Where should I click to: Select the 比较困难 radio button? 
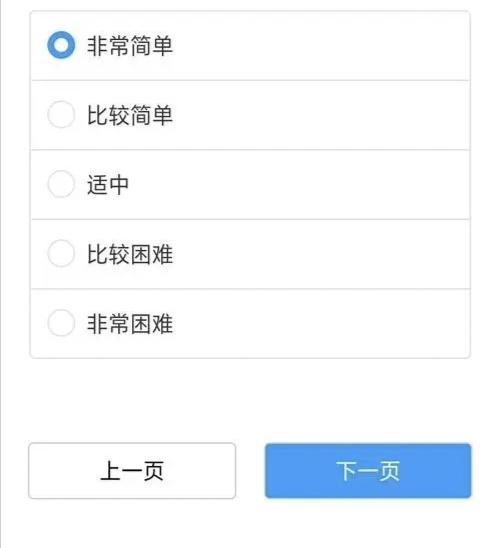tap(61, 253)
